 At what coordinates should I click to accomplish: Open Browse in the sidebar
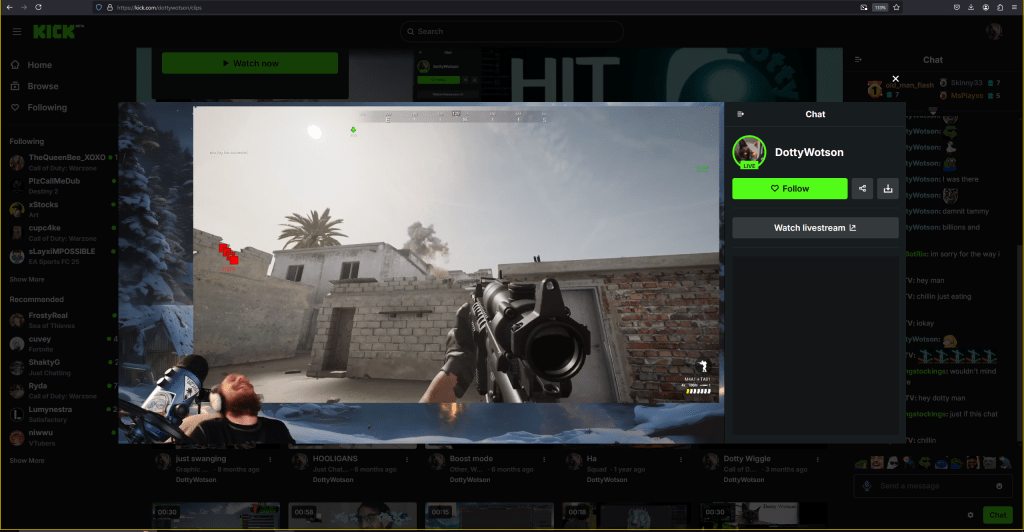[x=42, y=86]
